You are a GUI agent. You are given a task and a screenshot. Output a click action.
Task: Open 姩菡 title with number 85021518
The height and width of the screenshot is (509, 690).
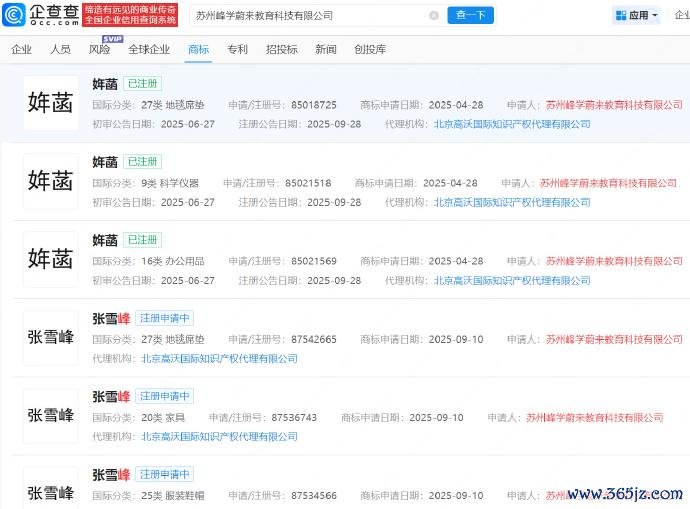(x=105, y=162)
